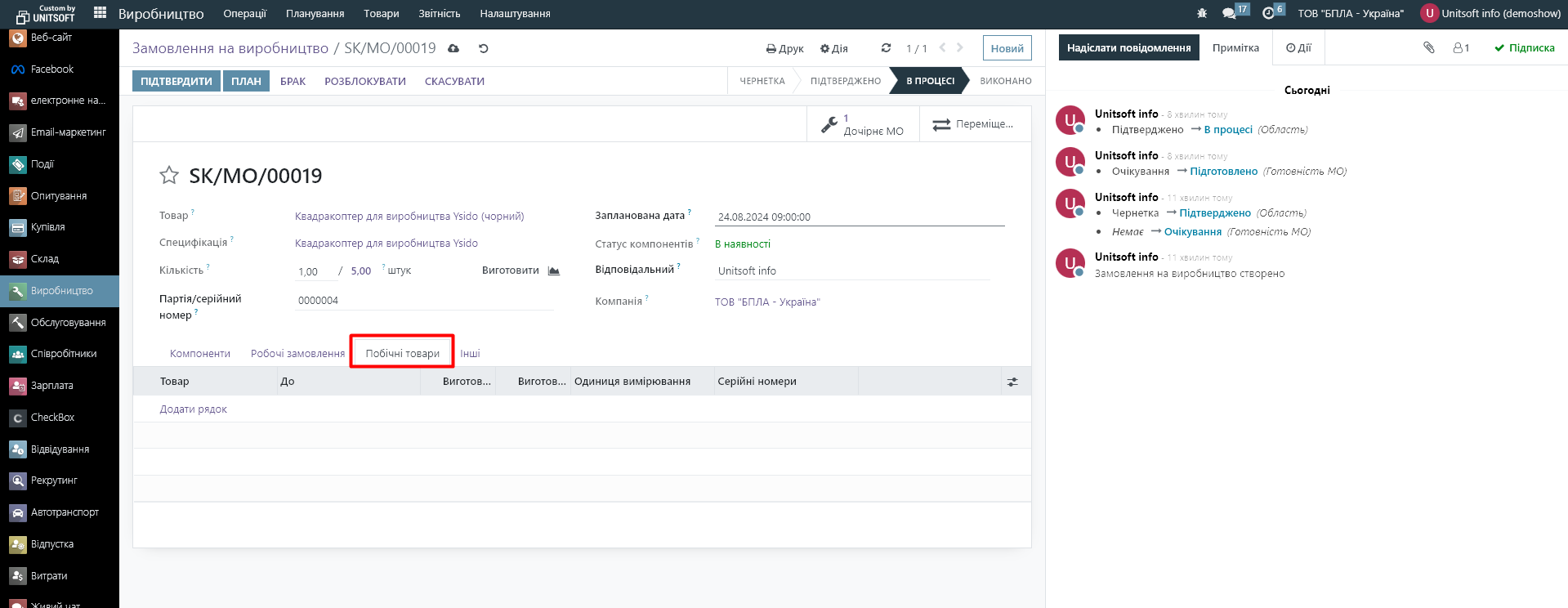Screen dimensions: 1568x608
Task: Open the apps grid menu icon
Action: click(x=101, y=12)
